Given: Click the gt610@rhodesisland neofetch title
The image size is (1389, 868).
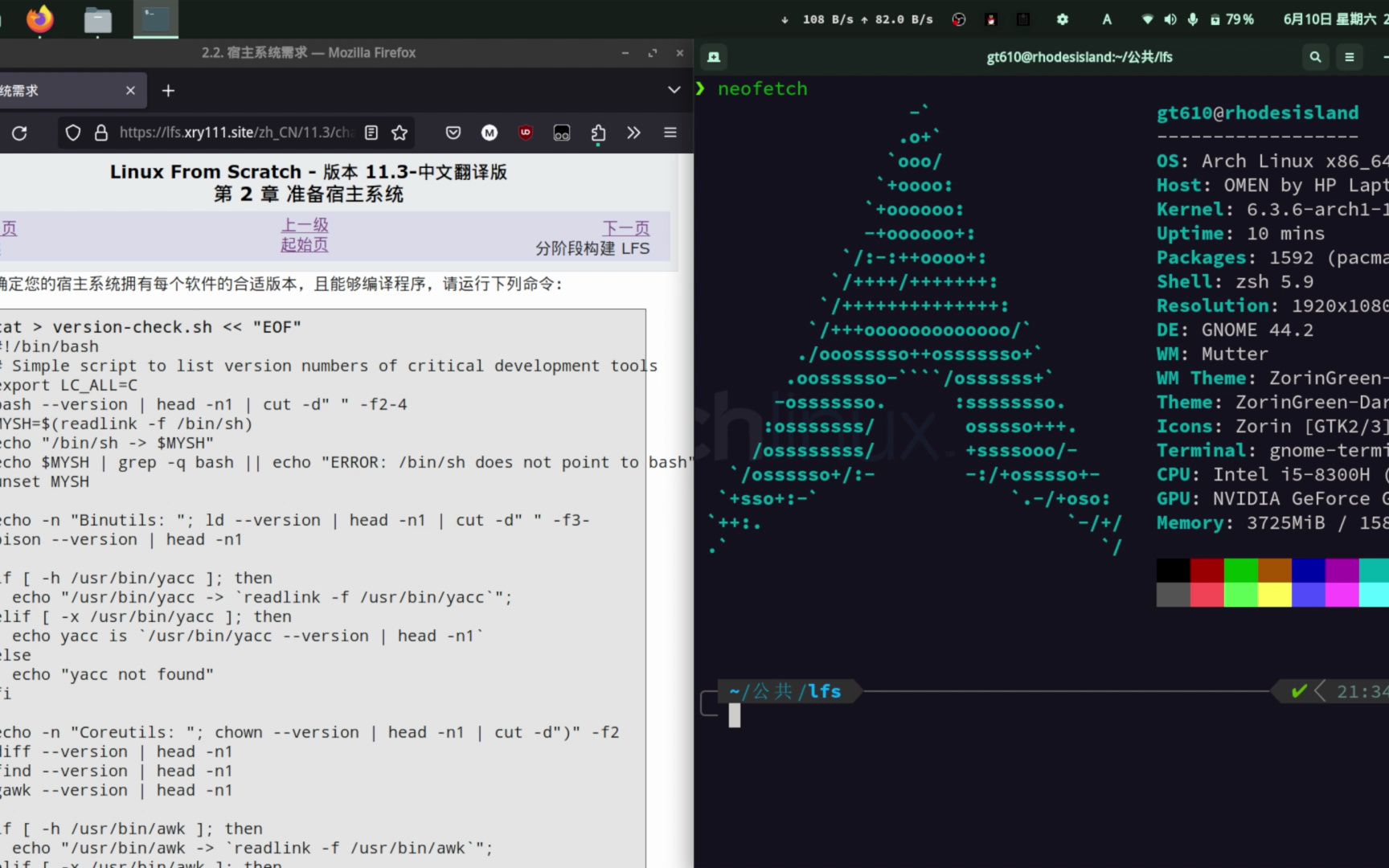Looking at the screenshot, I should [x=1257, y=113].
